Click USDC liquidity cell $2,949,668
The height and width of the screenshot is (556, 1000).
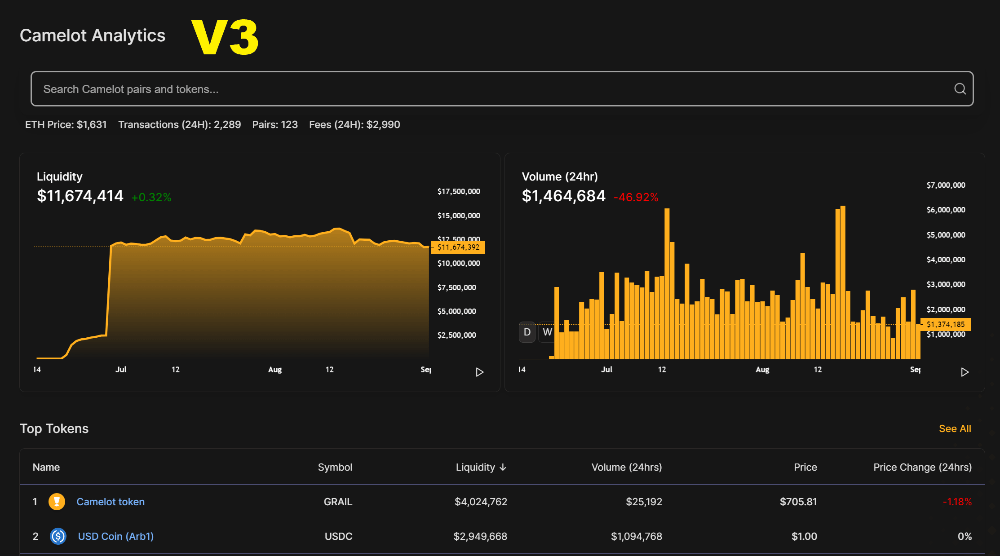pos(480,536)
